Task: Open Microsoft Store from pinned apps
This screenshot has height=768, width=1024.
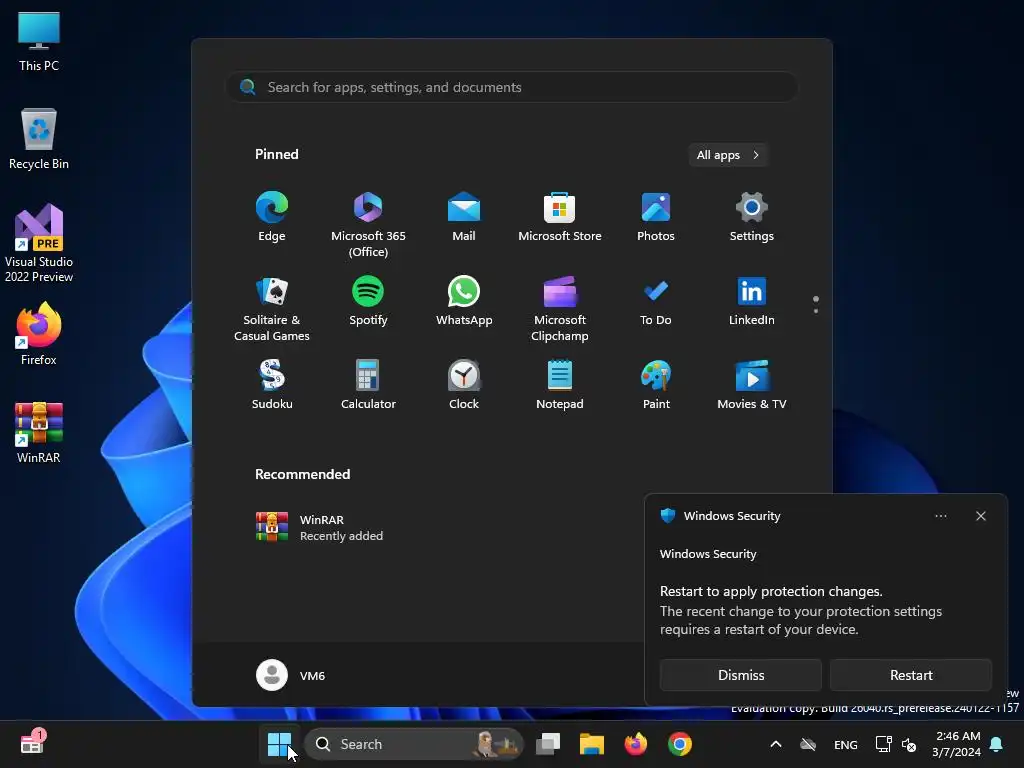Action: pos(560,217)
